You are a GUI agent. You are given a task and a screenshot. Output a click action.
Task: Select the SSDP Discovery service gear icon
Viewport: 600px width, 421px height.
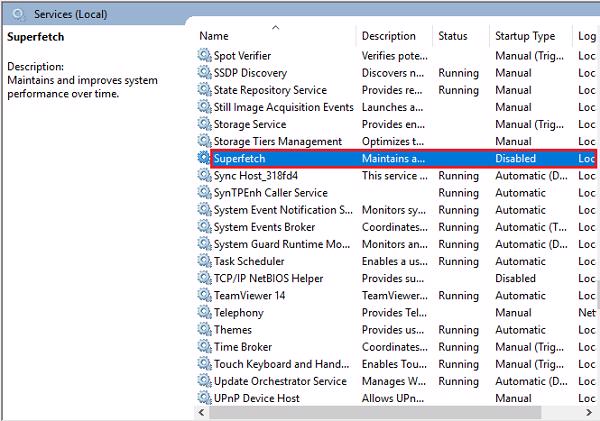tap(205, 73)
